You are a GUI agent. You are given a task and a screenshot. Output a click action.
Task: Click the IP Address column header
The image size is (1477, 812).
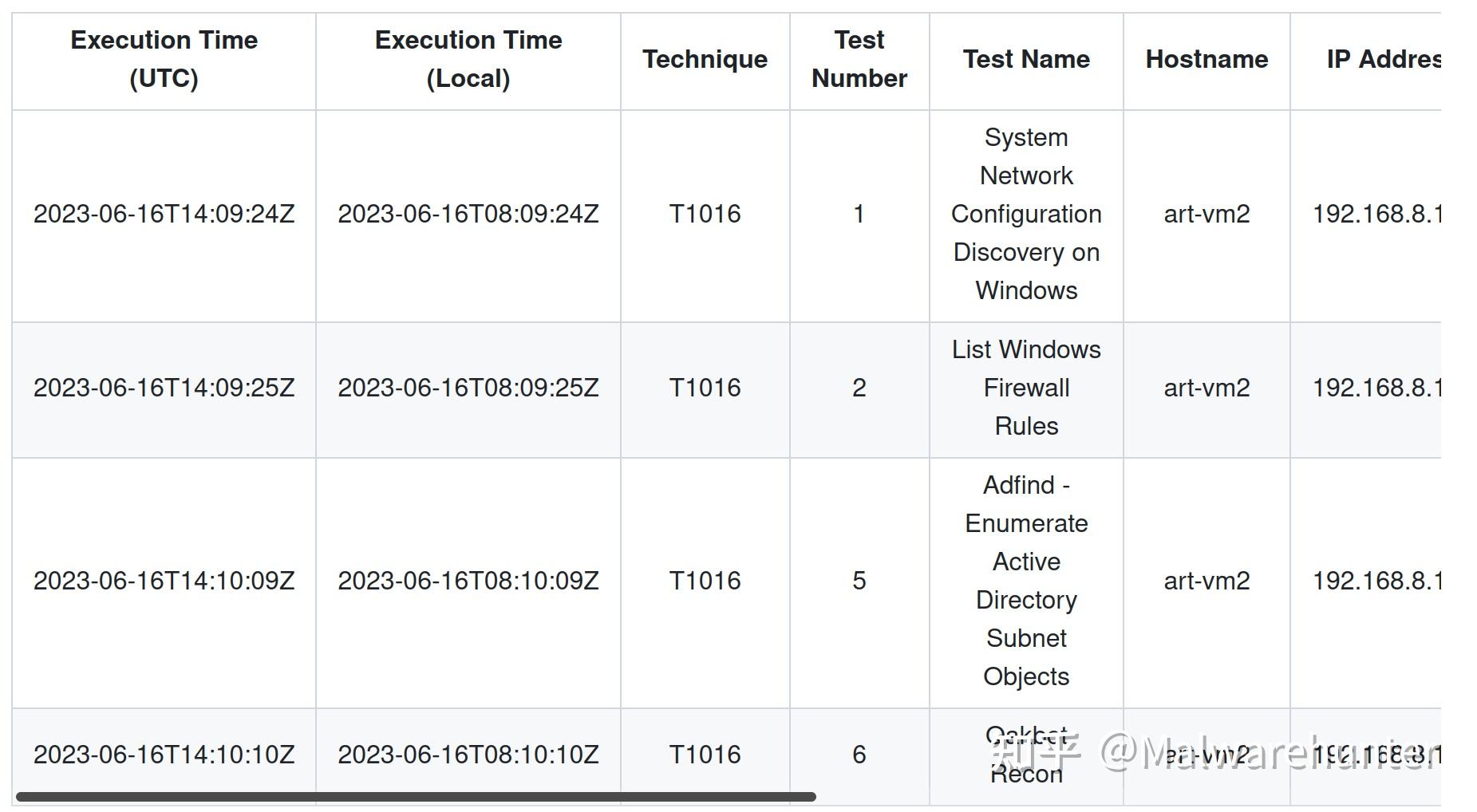coord(1383,60)
